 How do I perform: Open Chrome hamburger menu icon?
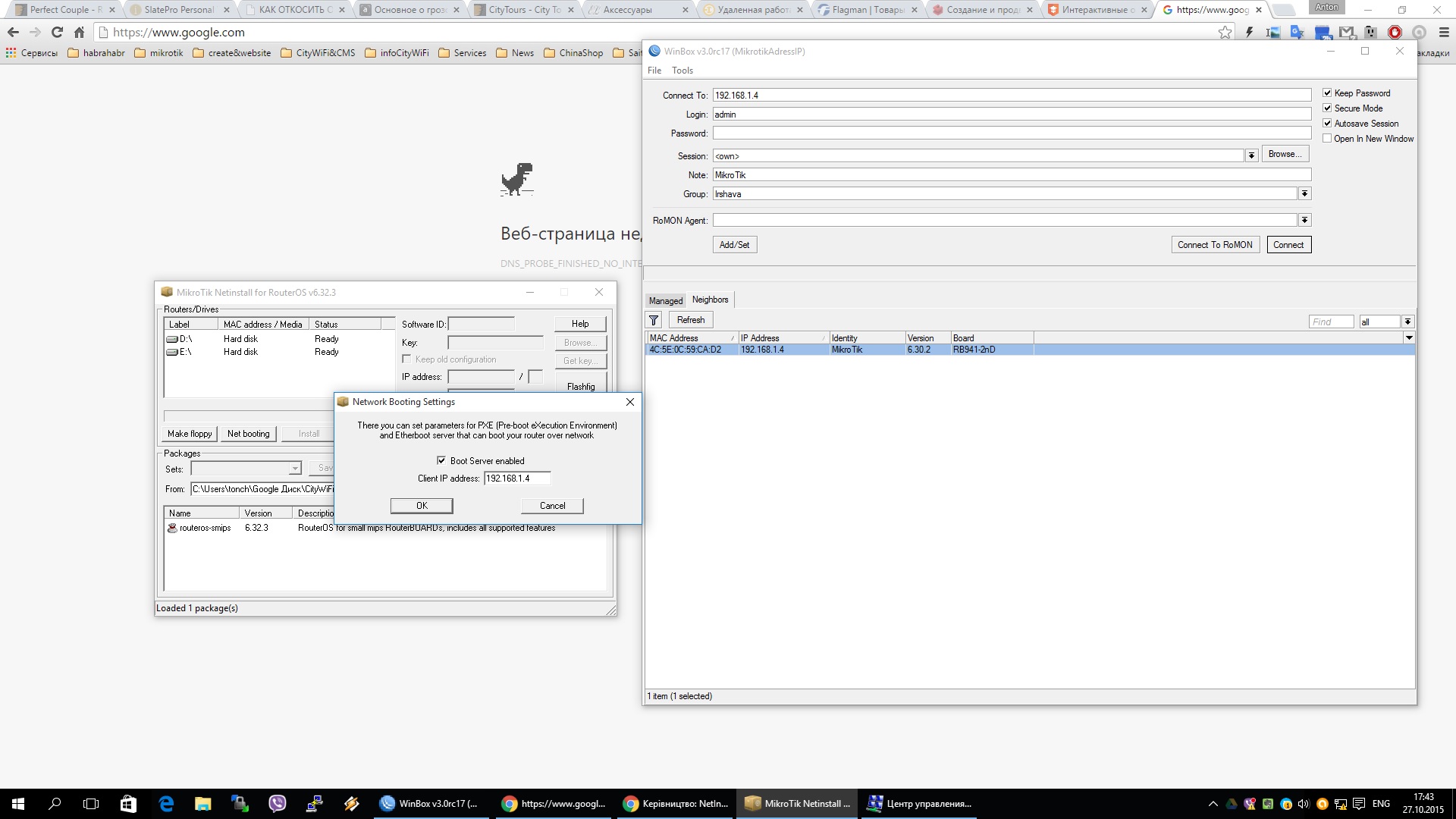point(1444,32)
